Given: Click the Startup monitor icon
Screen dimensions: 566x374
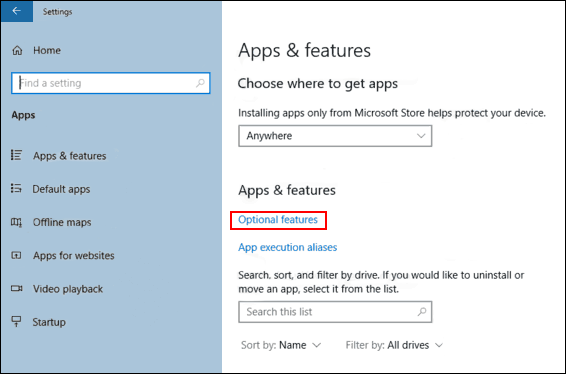Looking at the screenshot, I should [x=16, y=321].
